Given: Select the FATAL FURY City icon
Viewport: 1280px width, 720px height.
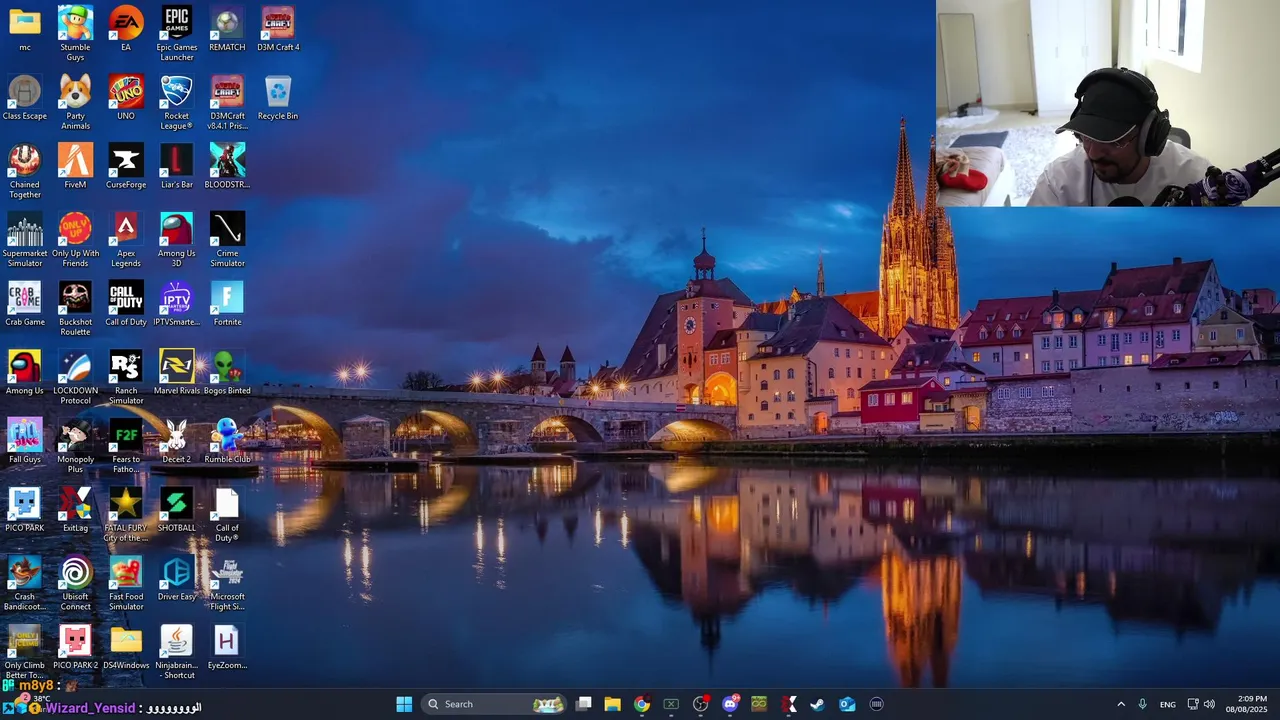Looking at the screenshot, I should point(126,514).
